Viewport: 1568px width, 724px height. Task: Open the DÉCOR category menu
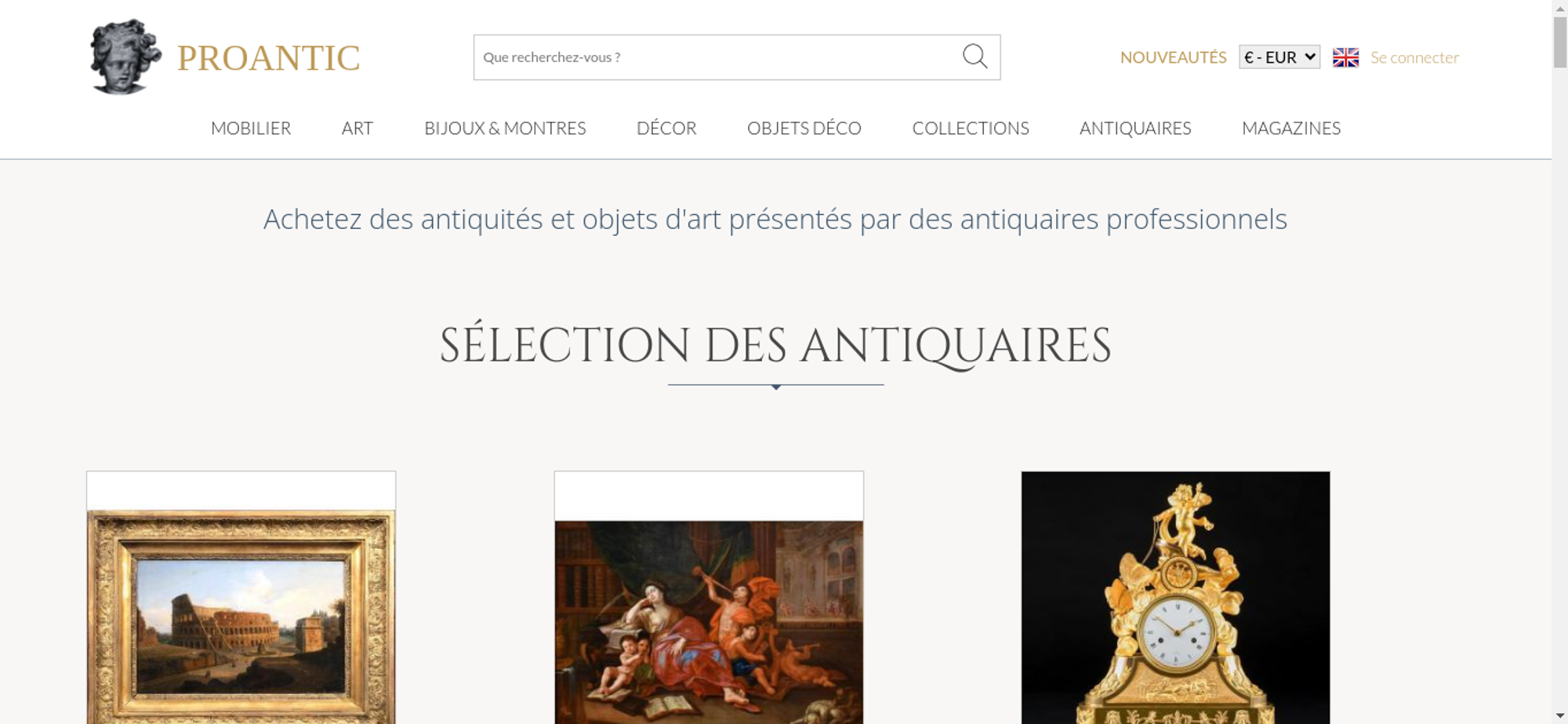click(x=666, y=128)
